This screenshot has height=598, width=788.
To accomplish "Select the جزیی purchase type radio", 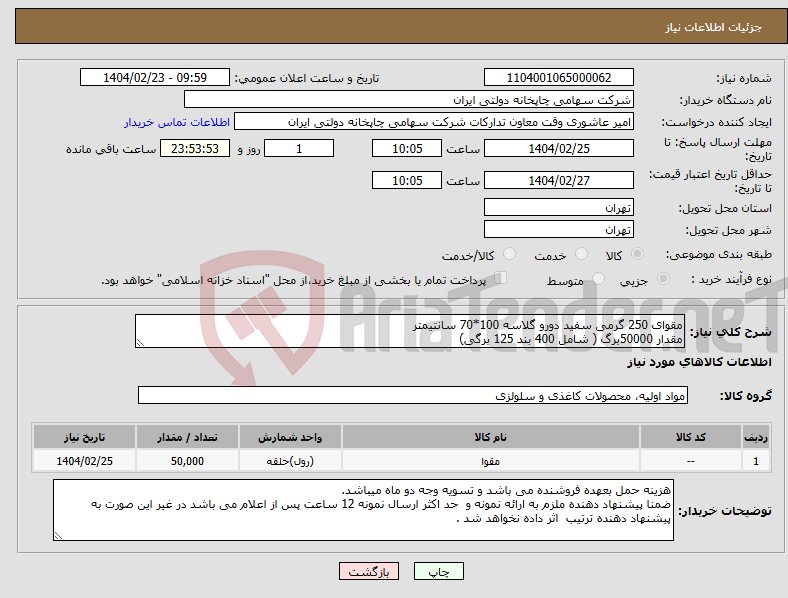I will coord(663,279).
